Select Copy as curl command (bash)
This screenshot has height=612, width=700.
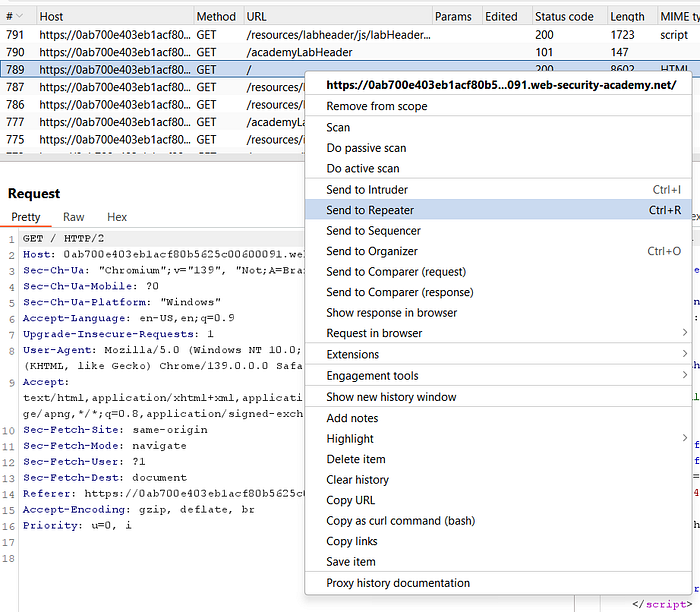(x=498, y=521)
